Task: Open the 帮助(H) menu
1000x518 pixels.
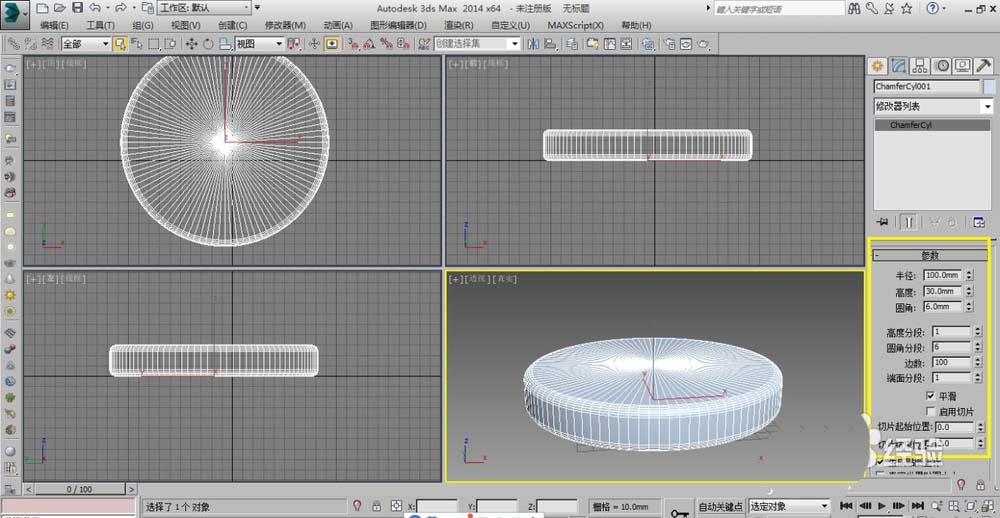Action: 636,26
